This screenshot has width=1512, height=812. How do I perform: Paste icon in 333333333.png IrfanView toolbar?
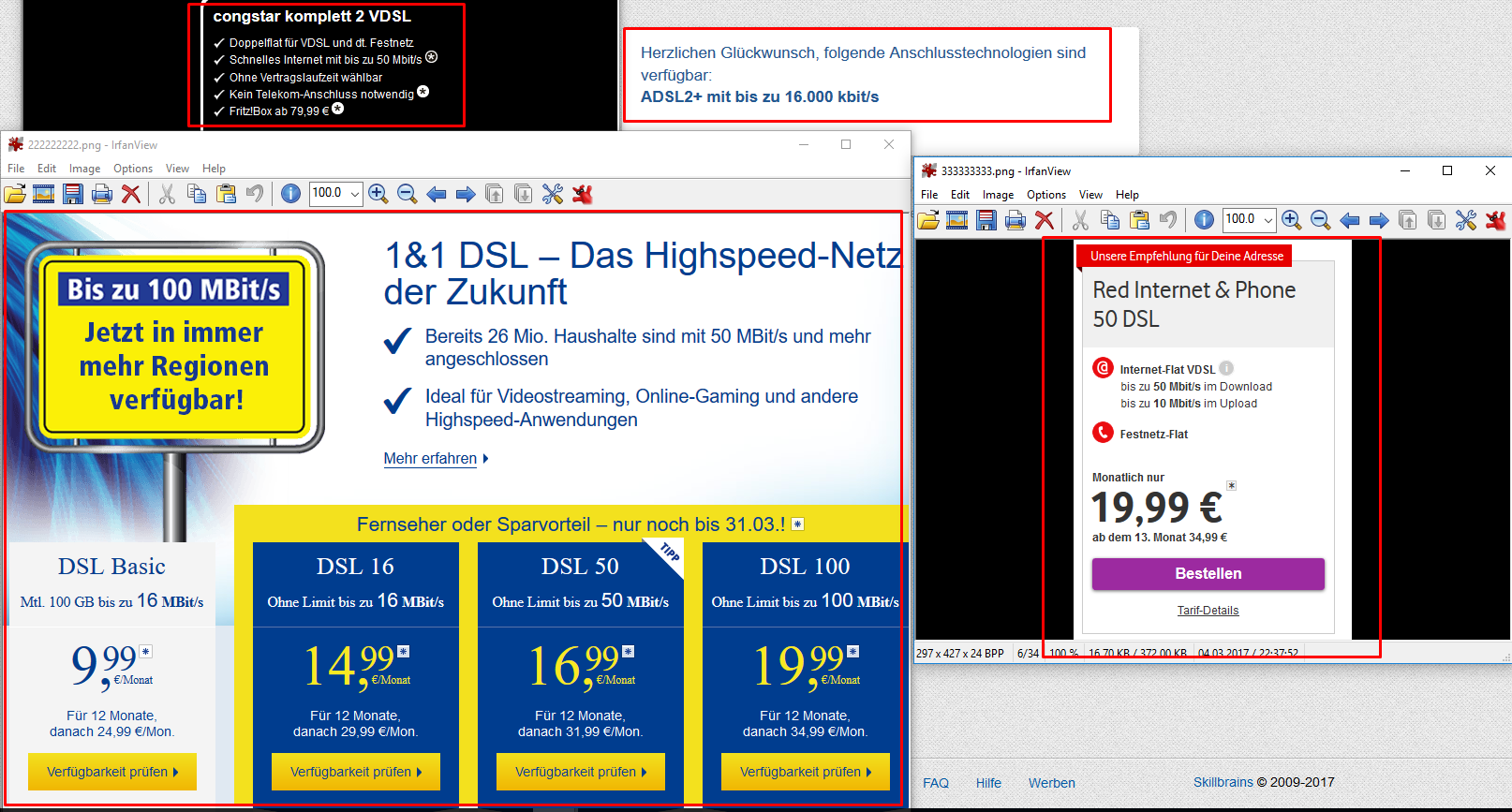pyautogui.click(x=1139, y=220)
